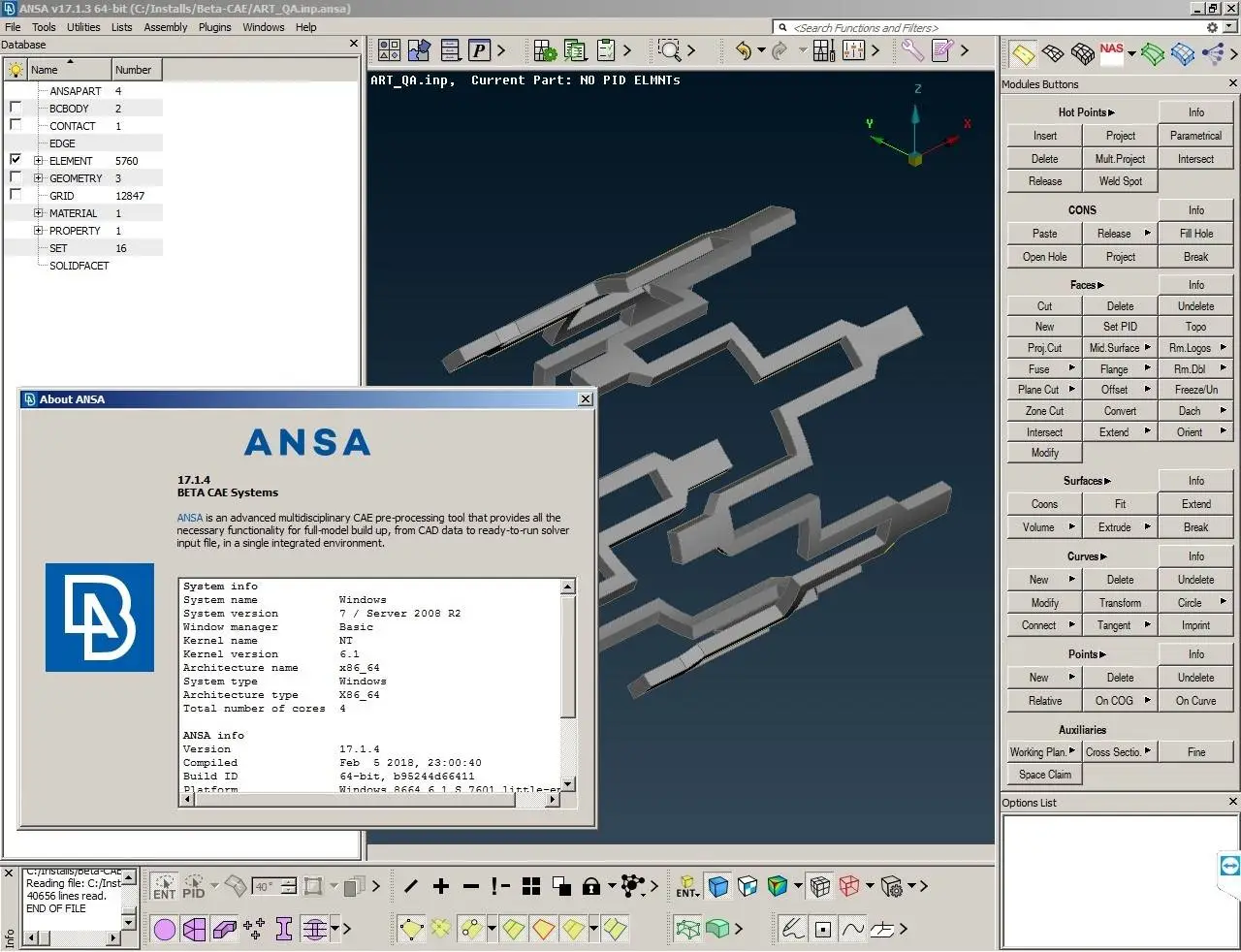Click the wrench settings toolbar icon
1241x952 pixels.
(x=912, y=50)
